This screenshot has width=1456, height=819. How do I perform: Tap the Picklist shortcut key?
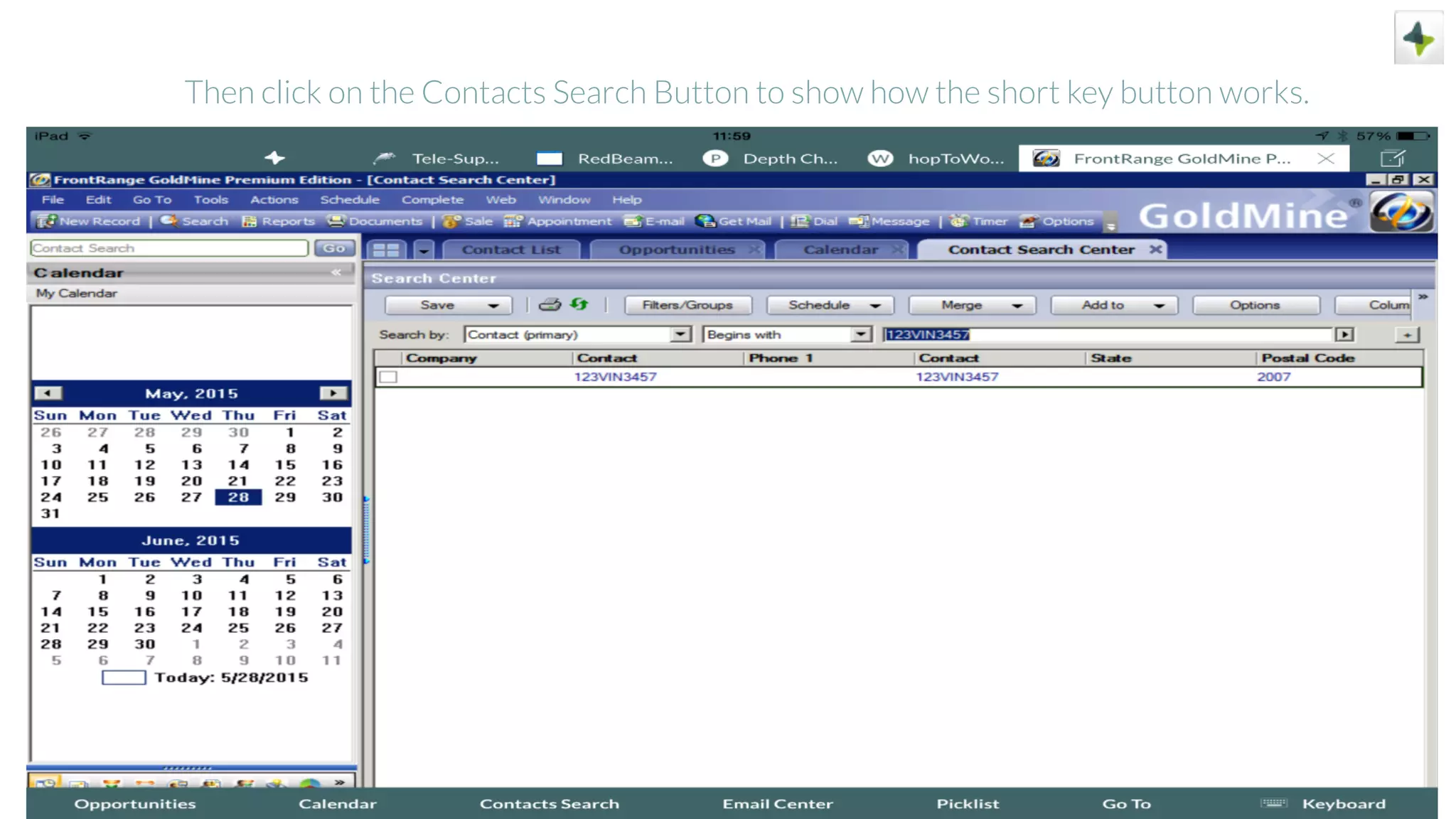[968, 804]
